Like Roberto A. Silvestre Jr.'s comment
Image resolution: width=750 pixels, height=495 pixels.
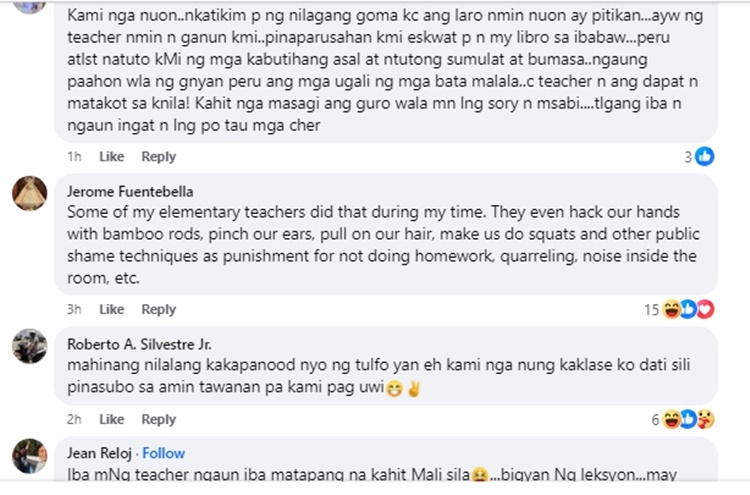pyautogui.click(x=111, y=420)
